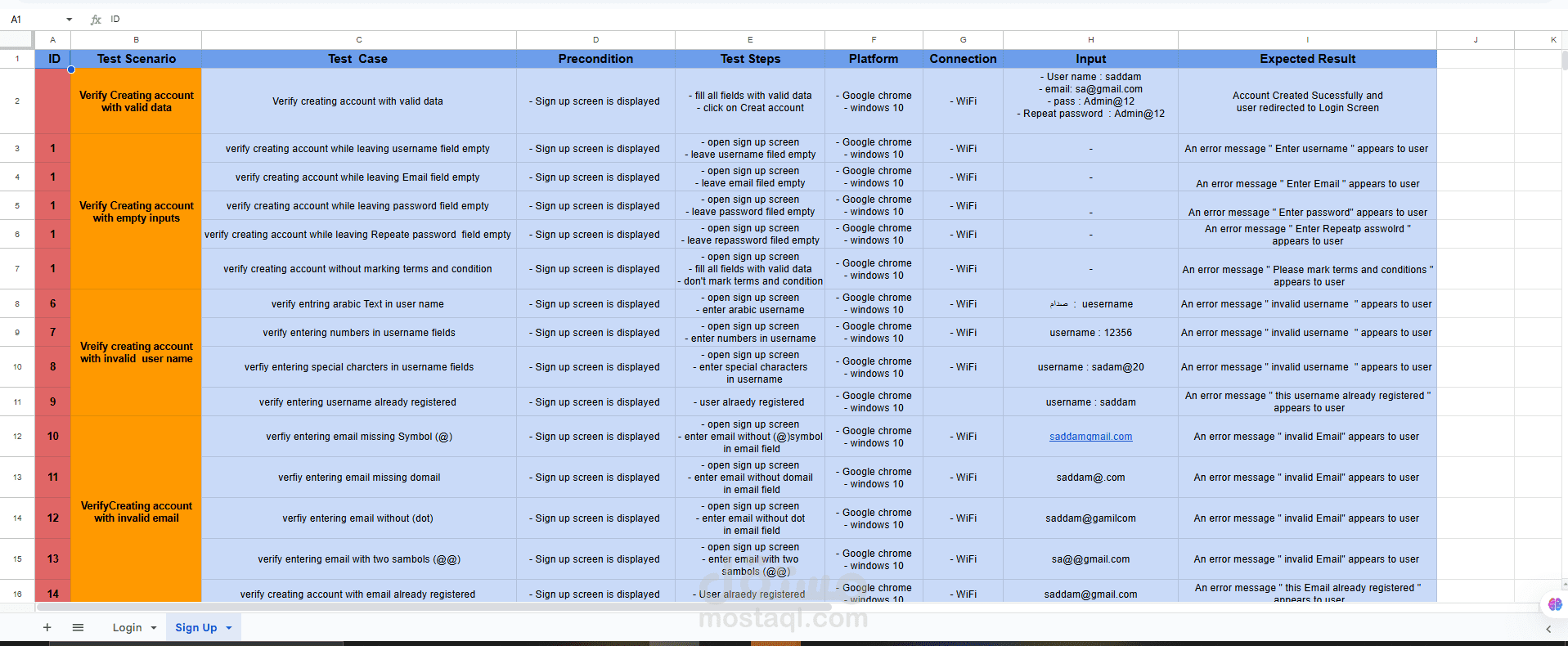Select column E header

(x=750, y=39)
